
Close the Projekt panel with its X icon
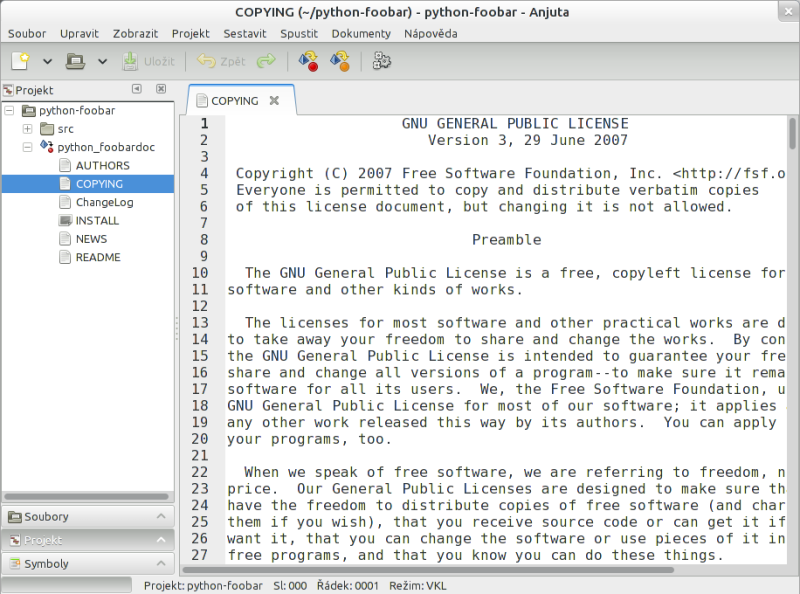click(x=161, y=90)
